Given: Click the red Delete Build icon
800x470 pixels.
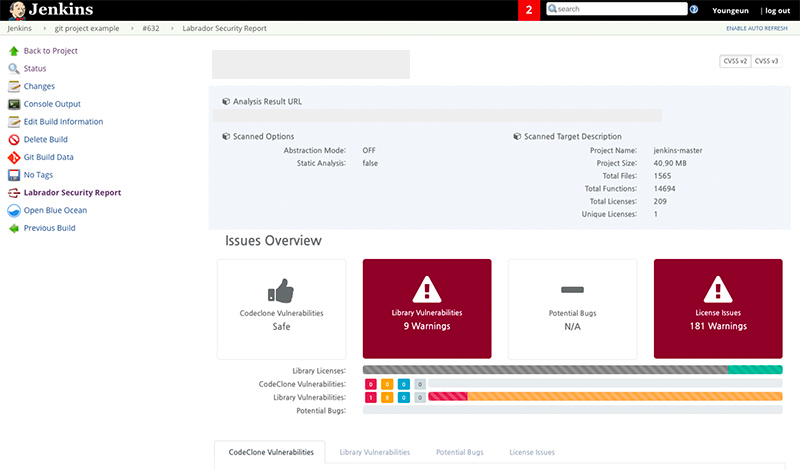Looking at the screenshot, I should [14, 139].
